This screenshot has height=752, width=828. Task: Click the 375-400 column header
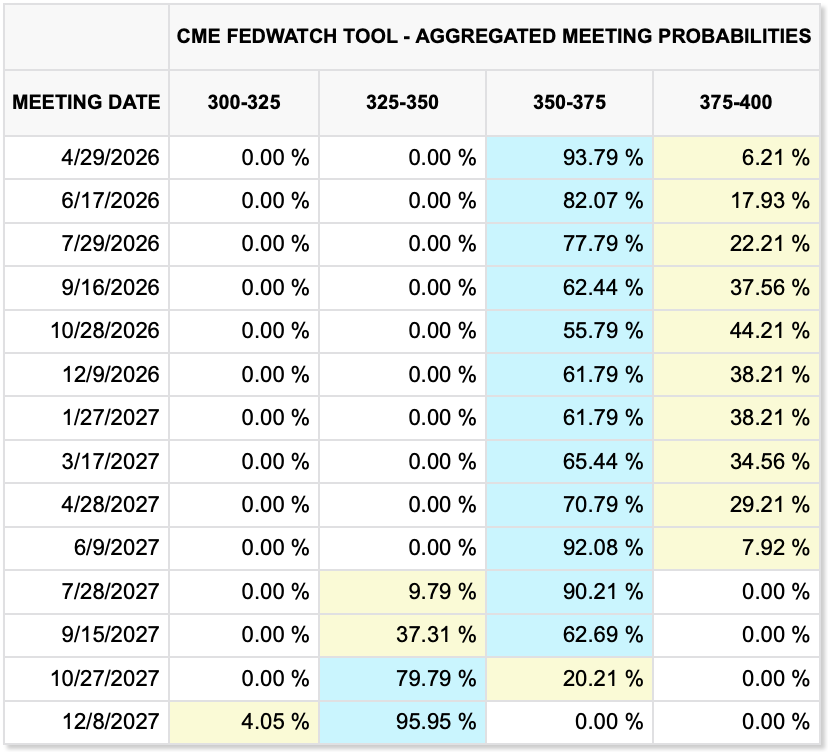[x=736, y=102]
